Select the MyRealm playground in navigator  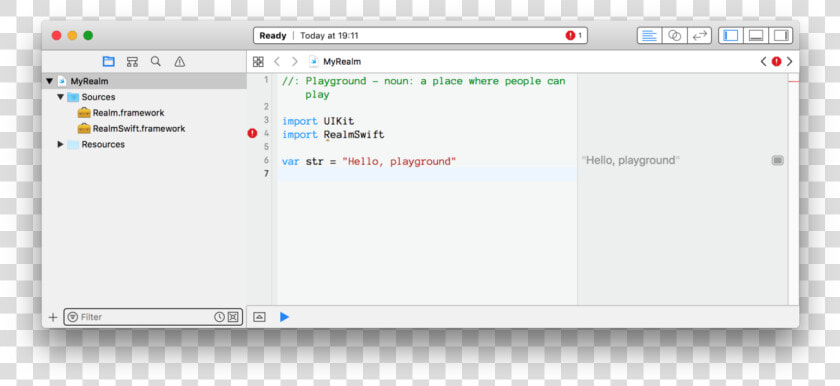[x=144, y=81]
